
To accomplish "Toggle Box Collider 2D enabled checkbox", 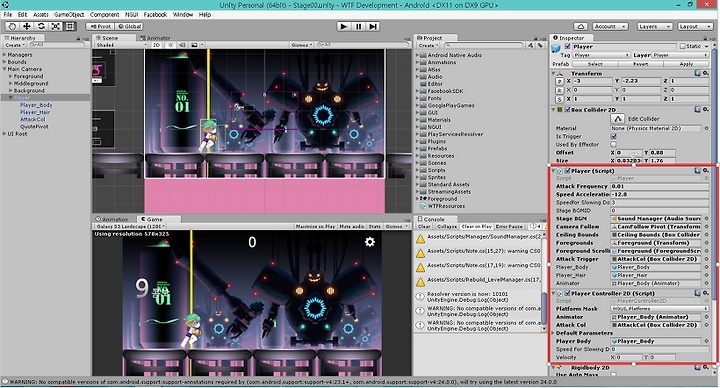I will (568, 110).
